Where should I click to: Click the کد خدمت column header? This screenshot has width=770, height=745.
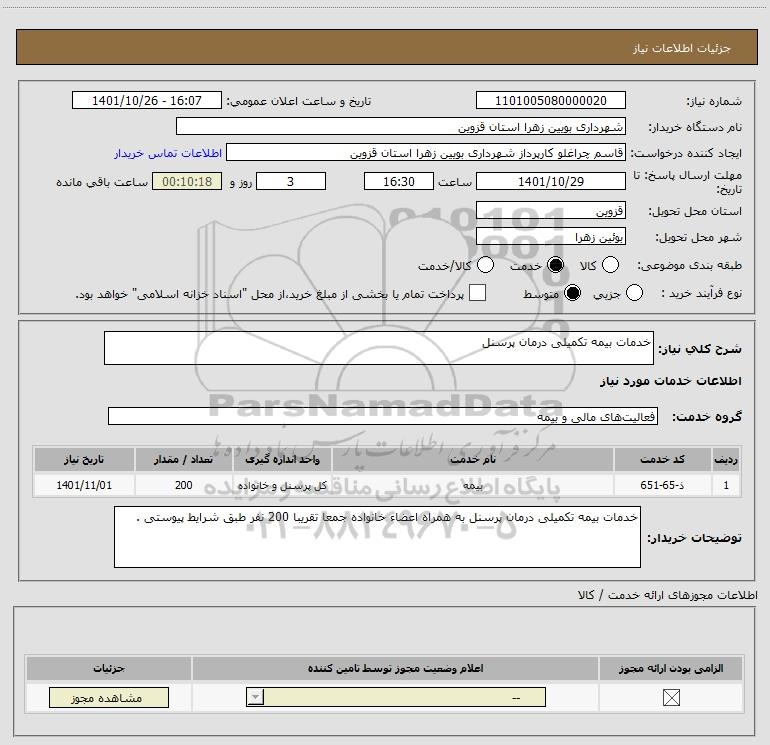(x=662, y=459)
